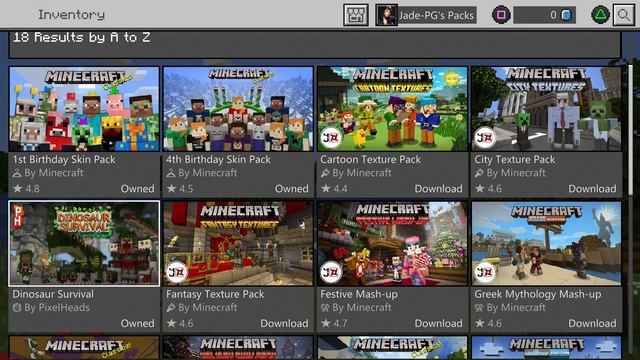The width and height of the screenshot is (640, 360).
Task: Select the 1st Birthday Skin Pack title
Action: click(64, 160)
